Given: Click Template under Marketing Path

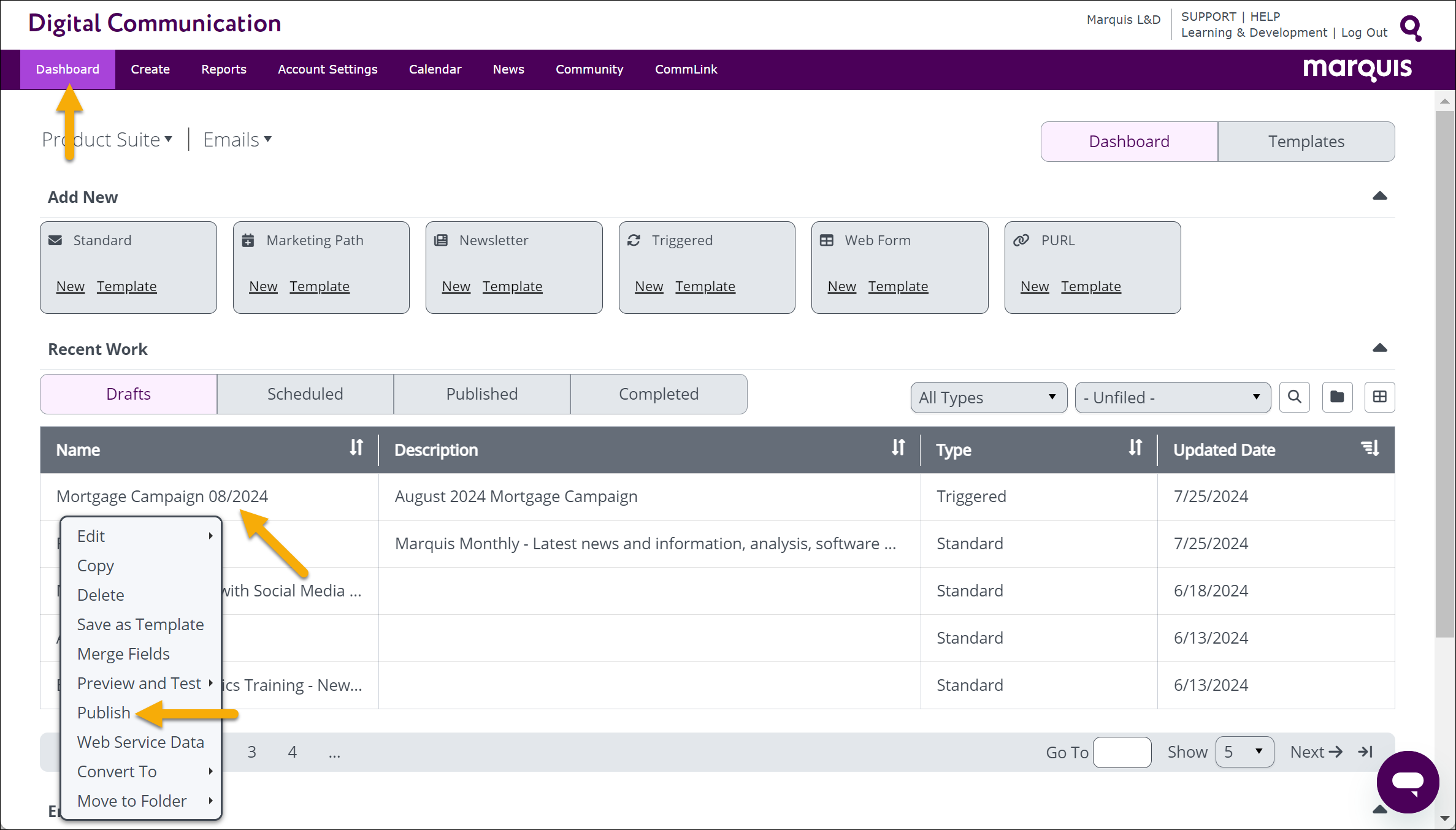Looking at the screenshot, I should click(320, 286).
